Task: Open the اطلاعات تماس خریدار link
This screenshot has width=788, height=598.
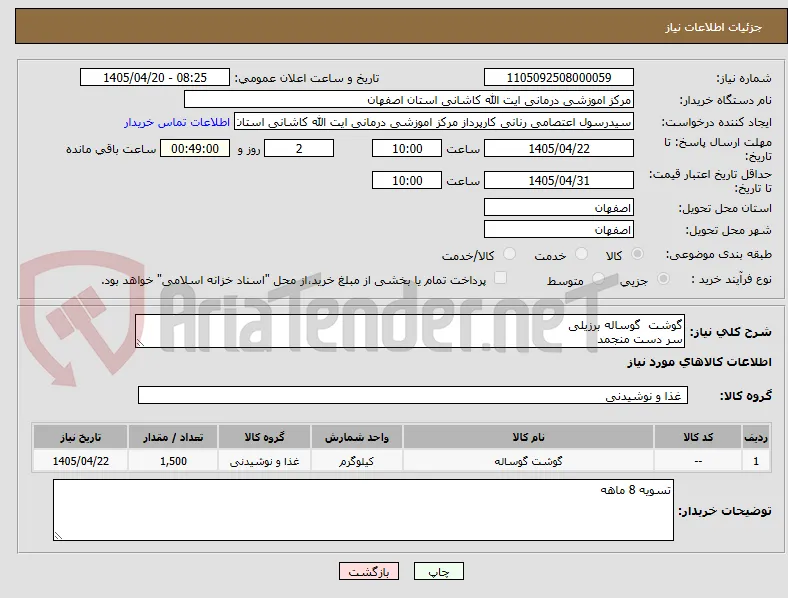Action: (x=177, y=122)
